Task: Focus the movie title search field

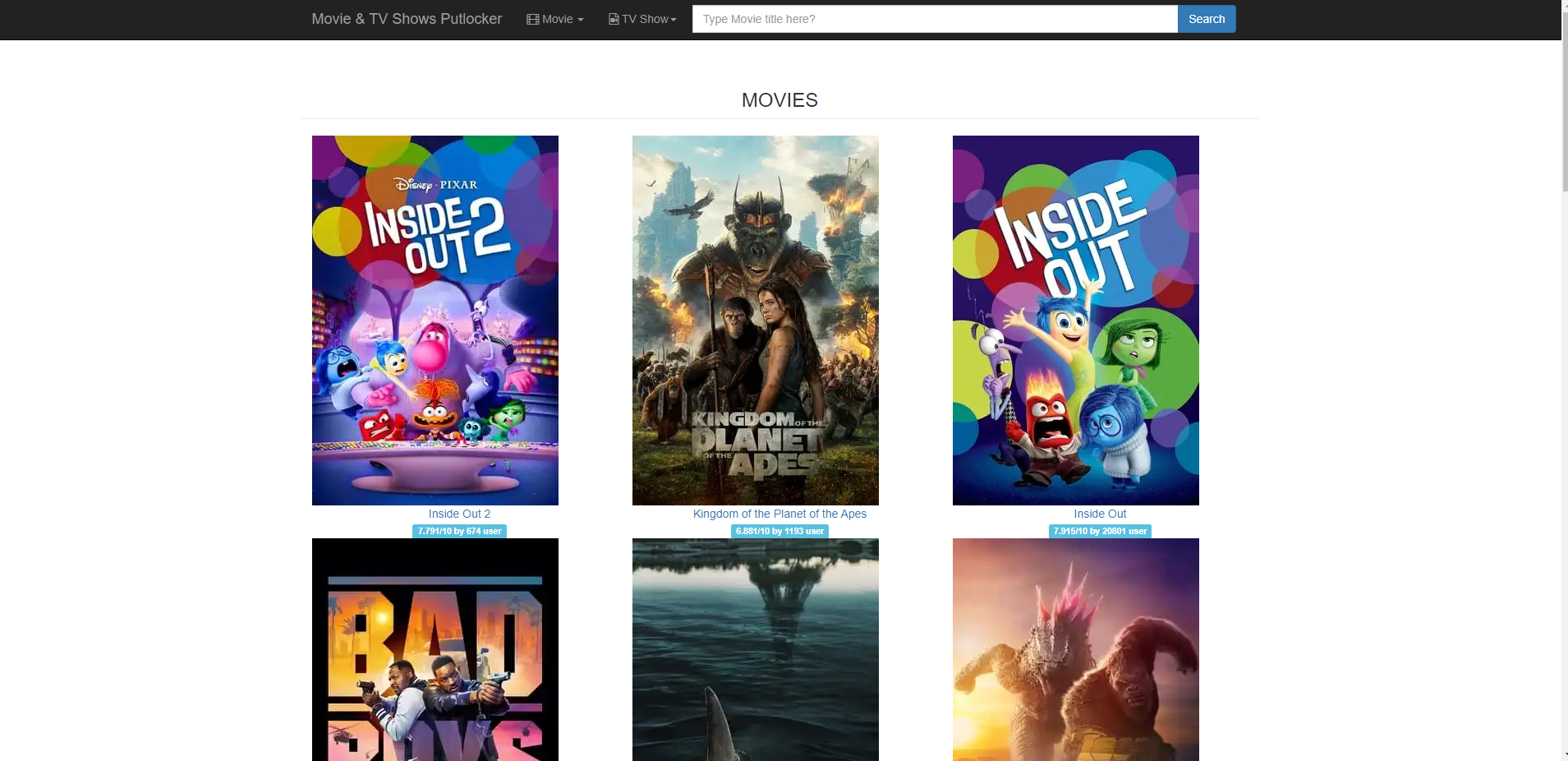Action: [934, 19]
